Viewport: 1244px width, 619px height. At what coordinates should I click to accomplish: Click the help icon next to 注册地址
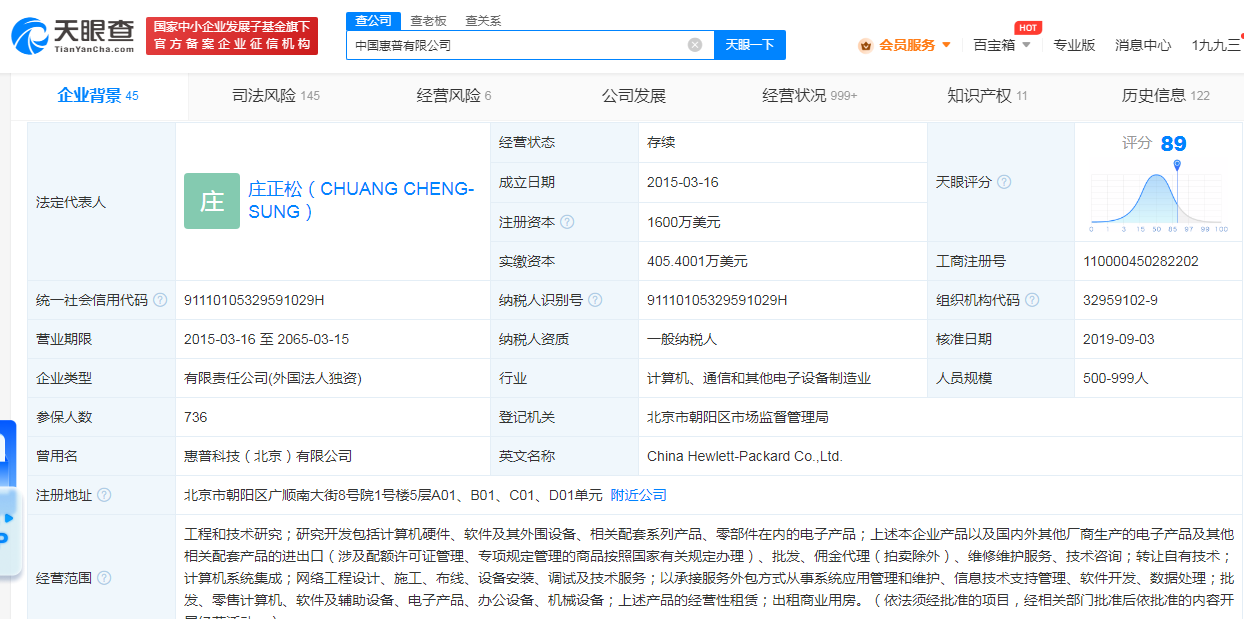104,495
